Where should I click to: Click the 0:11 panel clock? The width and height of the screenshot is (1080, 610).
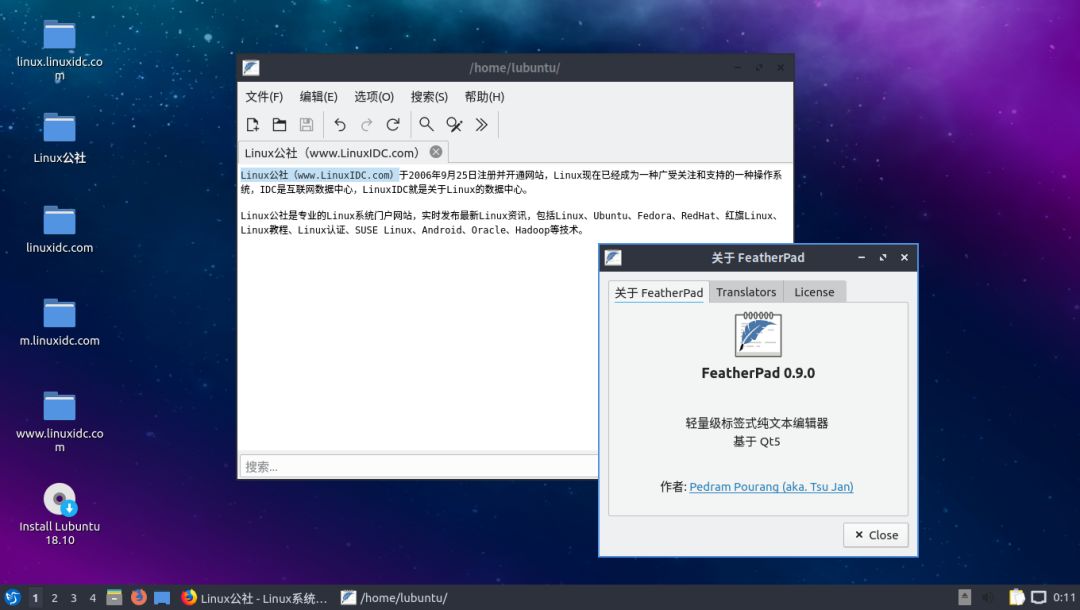(1063, 598)
